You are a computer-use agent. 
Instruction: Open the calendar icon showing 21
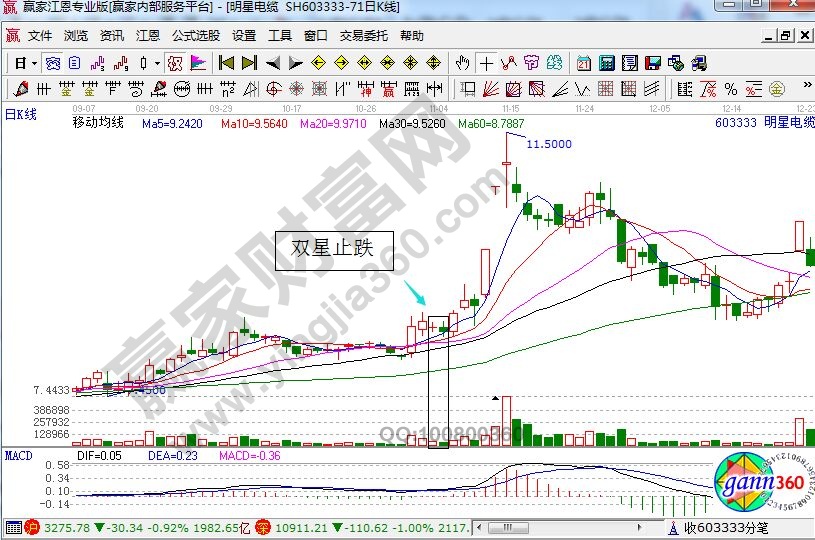point(583,62)
